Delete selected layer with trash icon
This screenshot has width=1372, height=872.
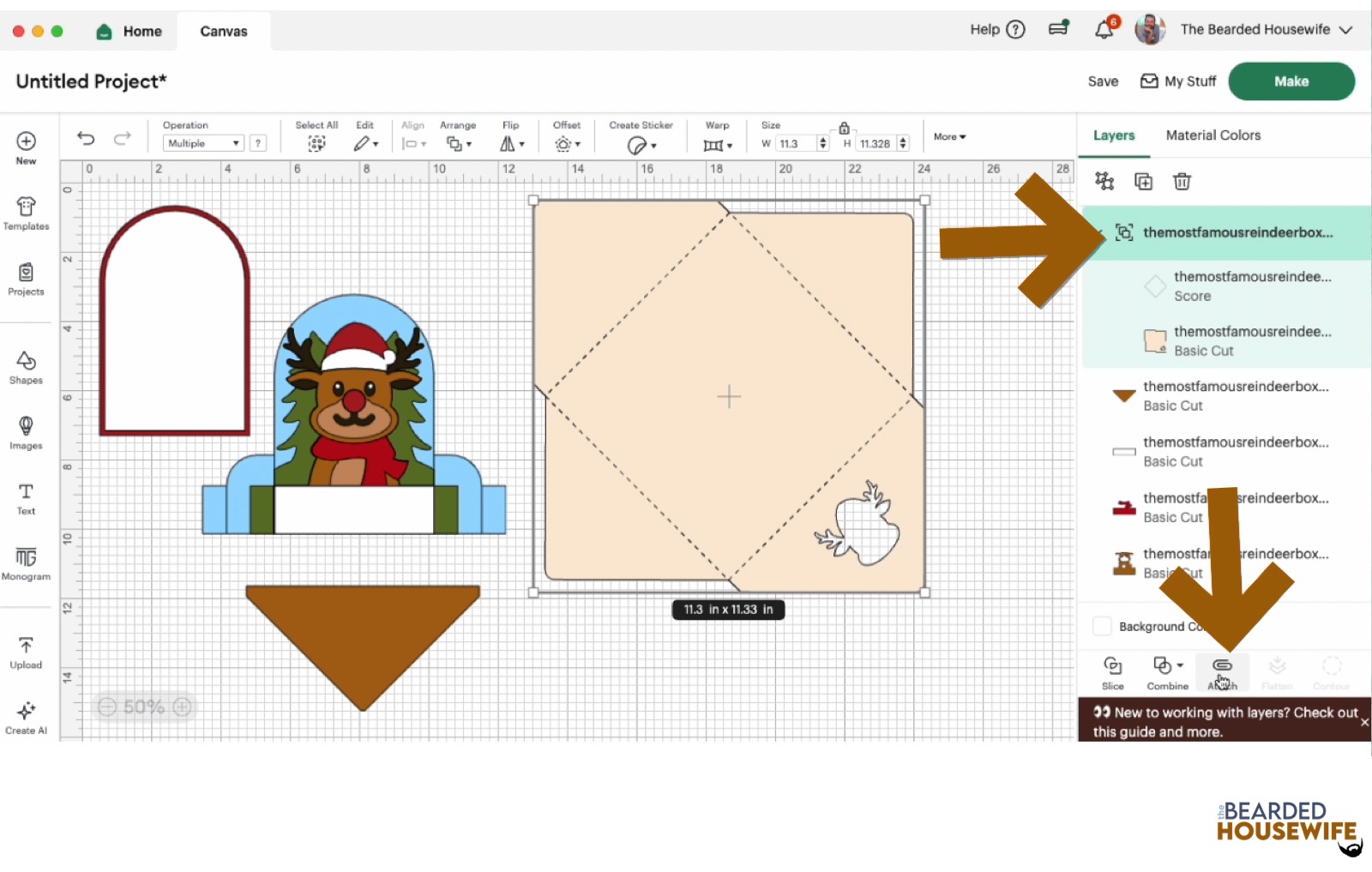(1182, 181)
